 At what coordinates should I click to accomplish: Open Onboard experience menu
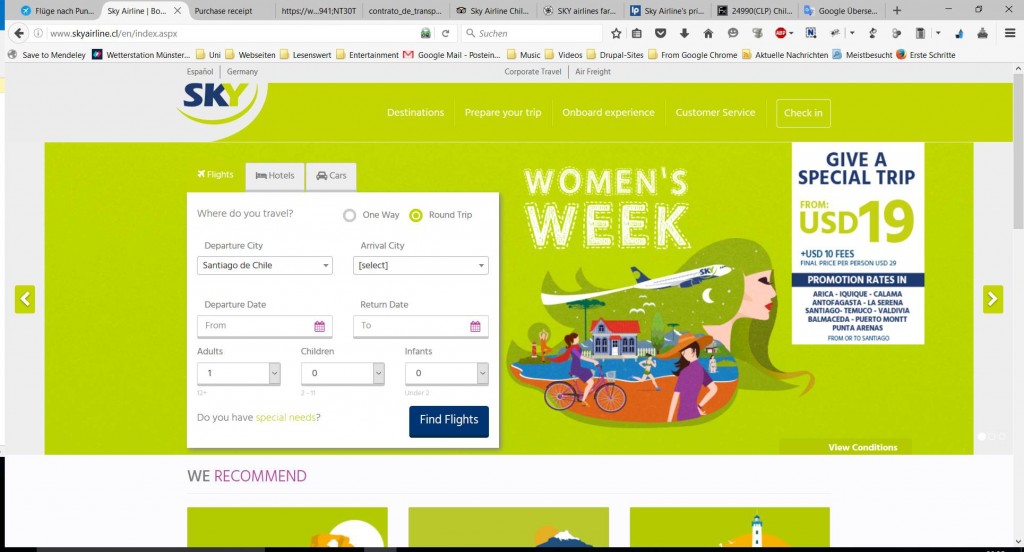pos(608,112)
